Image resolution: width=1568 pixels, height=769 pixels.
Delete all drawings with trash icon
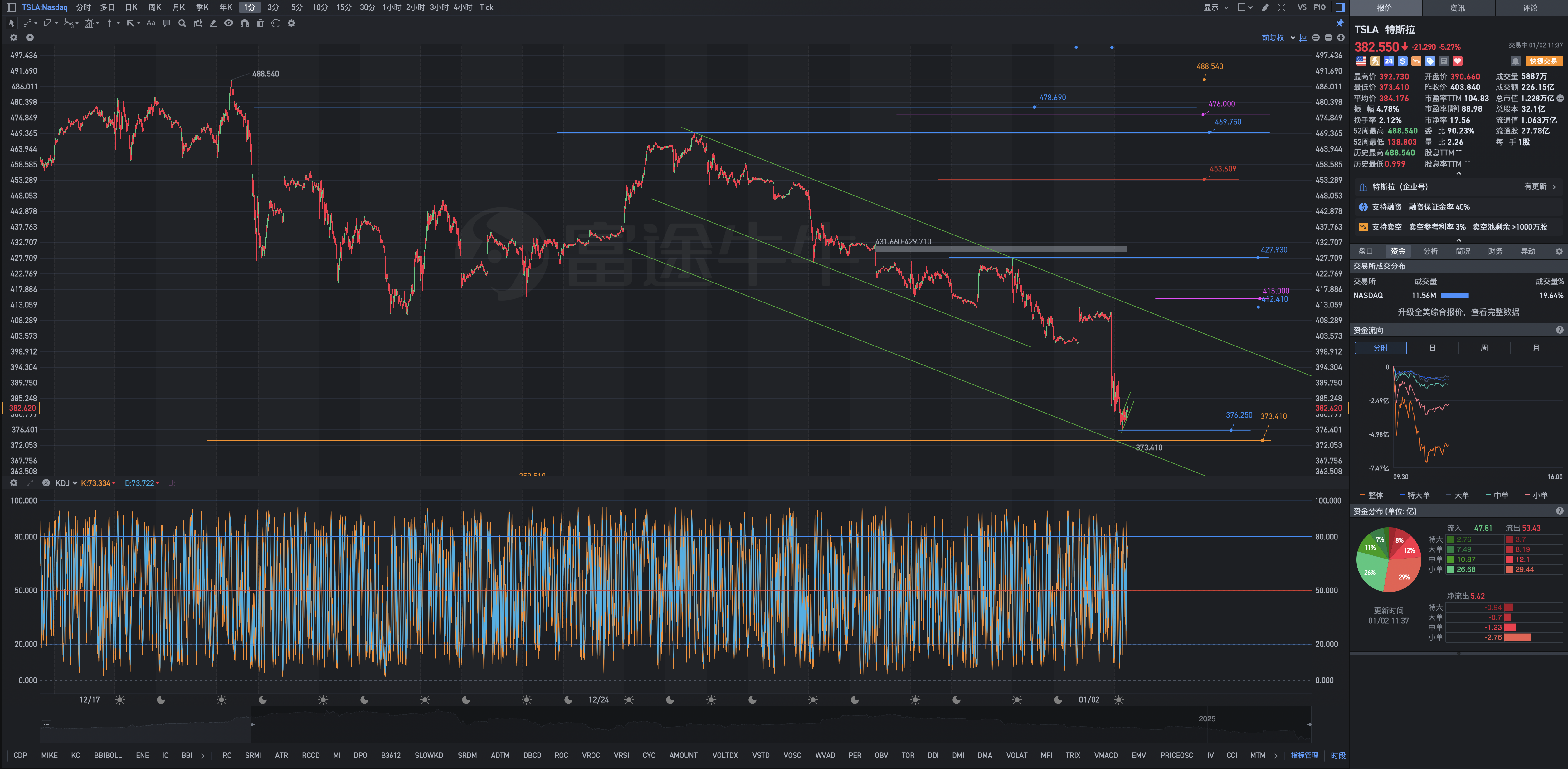(x=260, y=23)
